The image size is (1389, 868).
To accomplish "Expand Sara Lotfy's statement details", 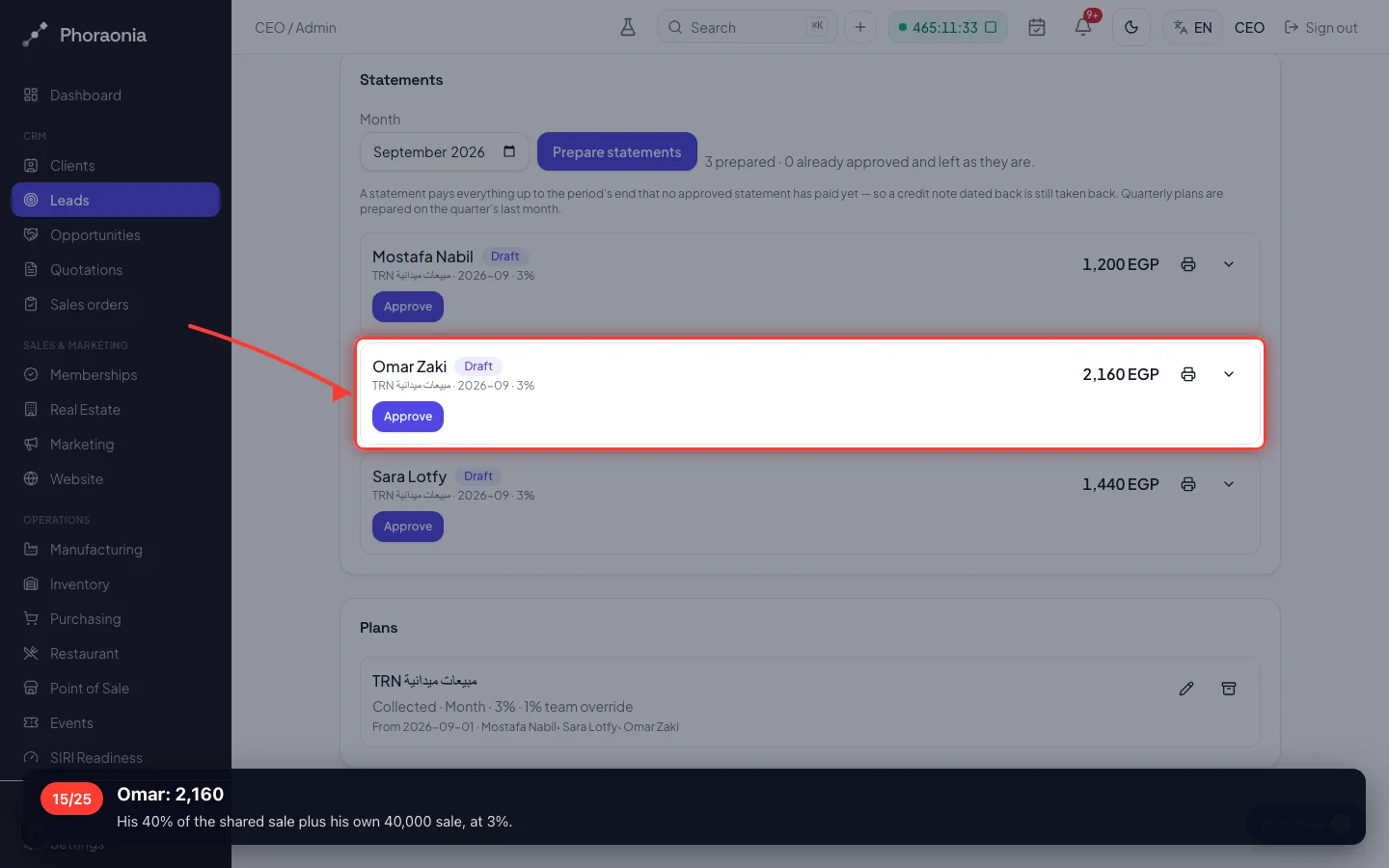I will (x=1229, y=484).
